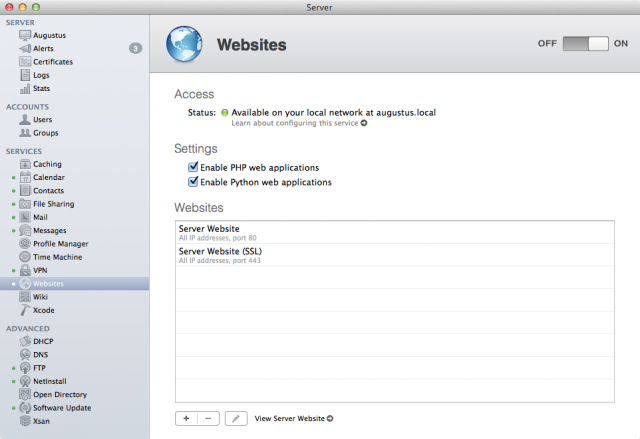640x439 pixels.
Task: Click the Websites globe header icon
Action: [x=184, y=44]
